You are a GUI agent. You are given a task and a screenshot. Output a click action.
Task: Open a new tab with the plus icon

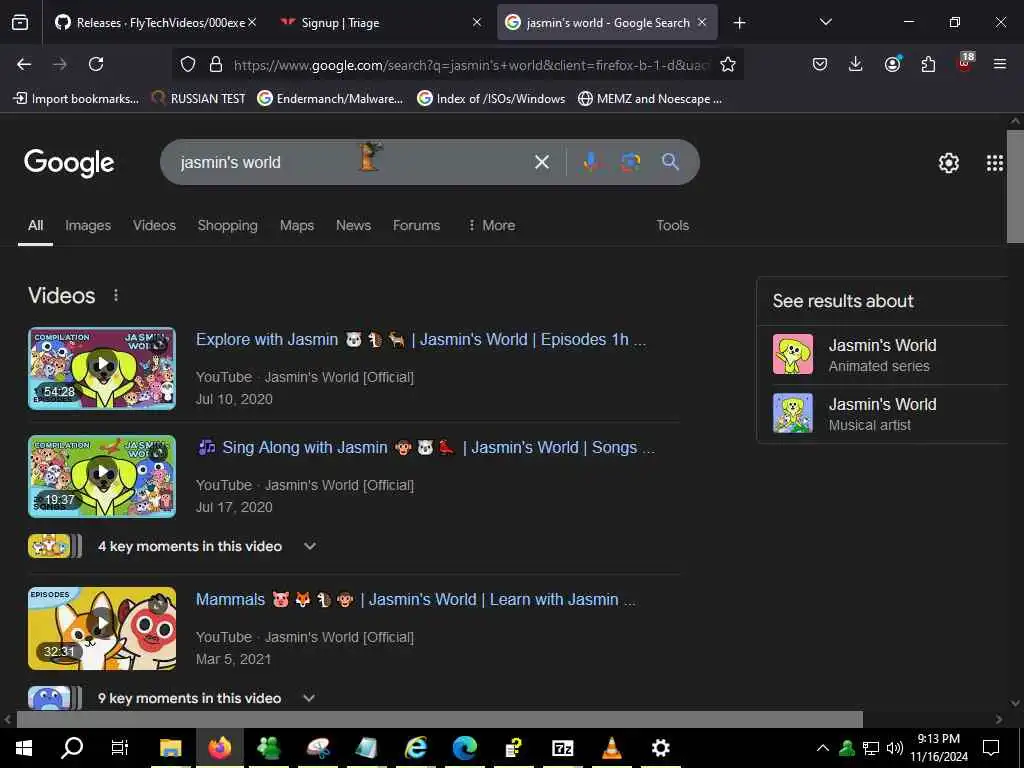click(x=739, y=23)
